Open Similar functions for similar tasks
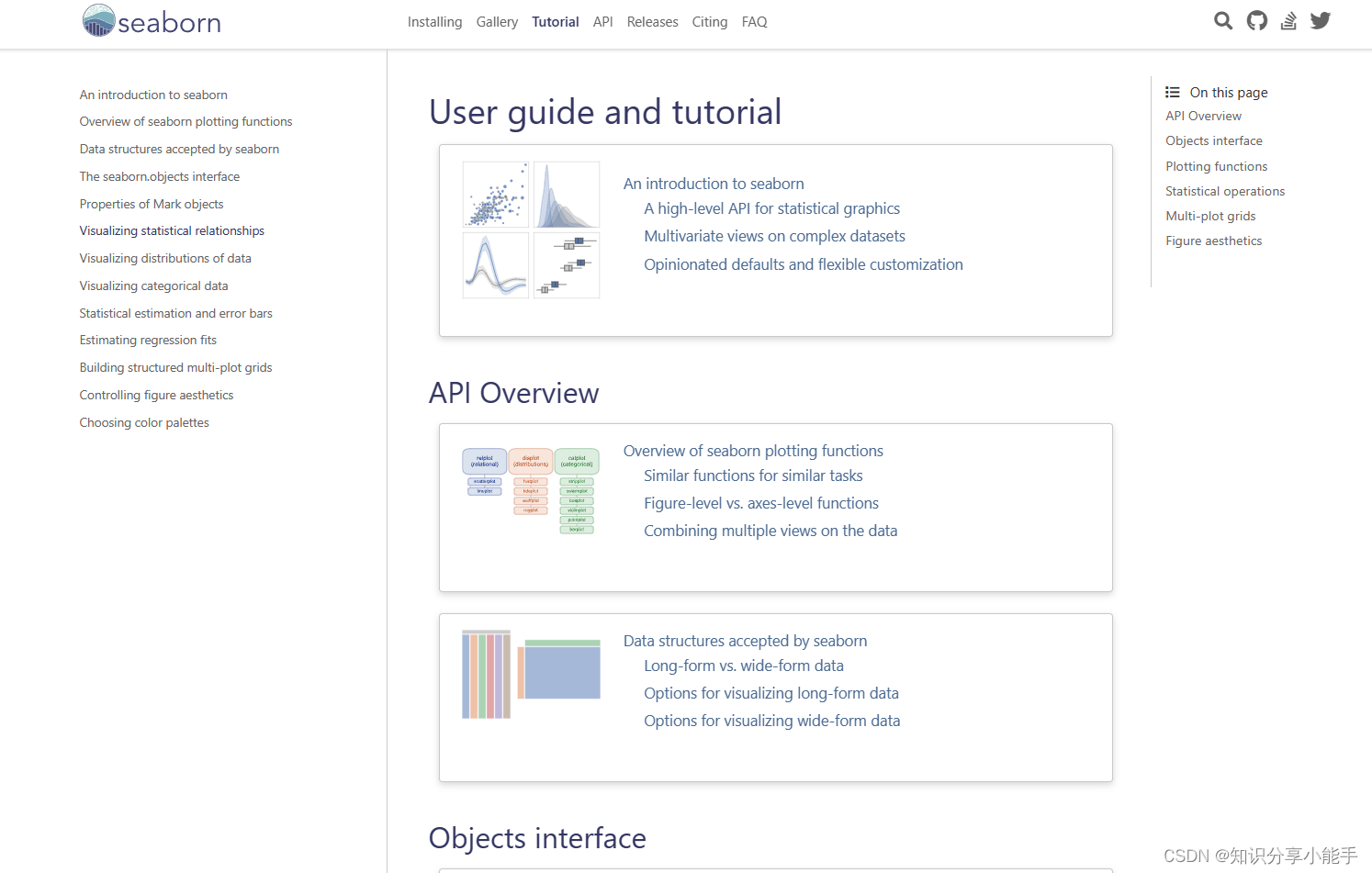 tap(753, 476)
